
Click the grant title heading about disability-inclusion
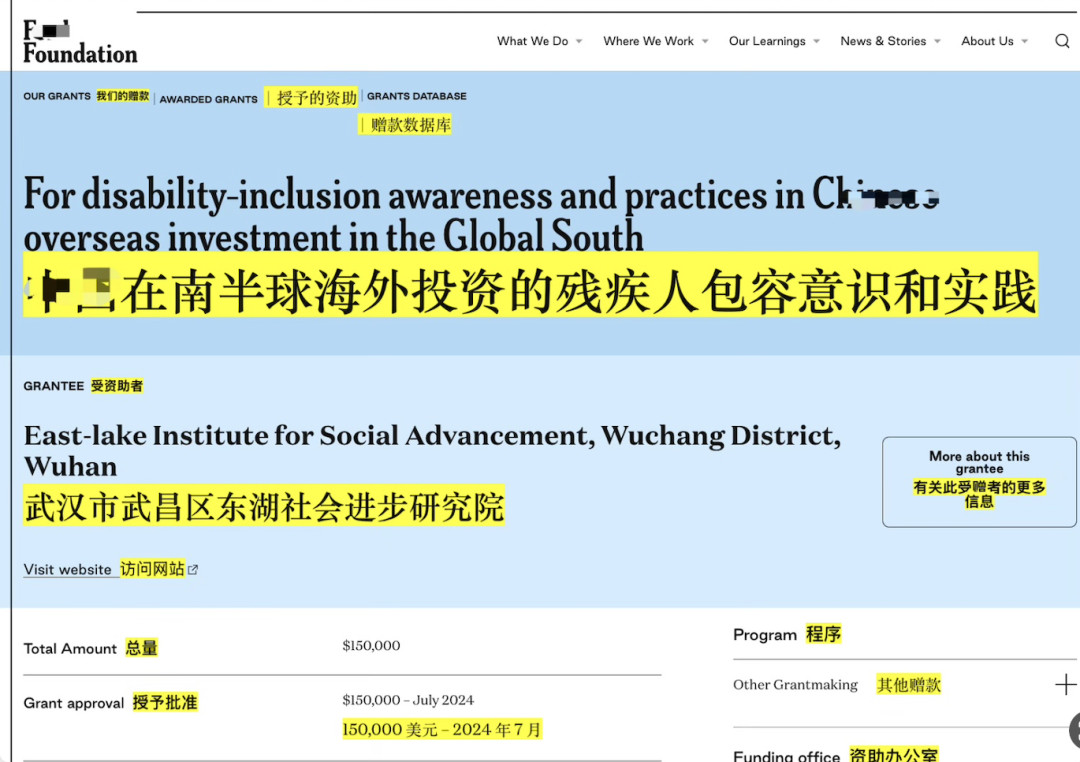pos(480,216)
